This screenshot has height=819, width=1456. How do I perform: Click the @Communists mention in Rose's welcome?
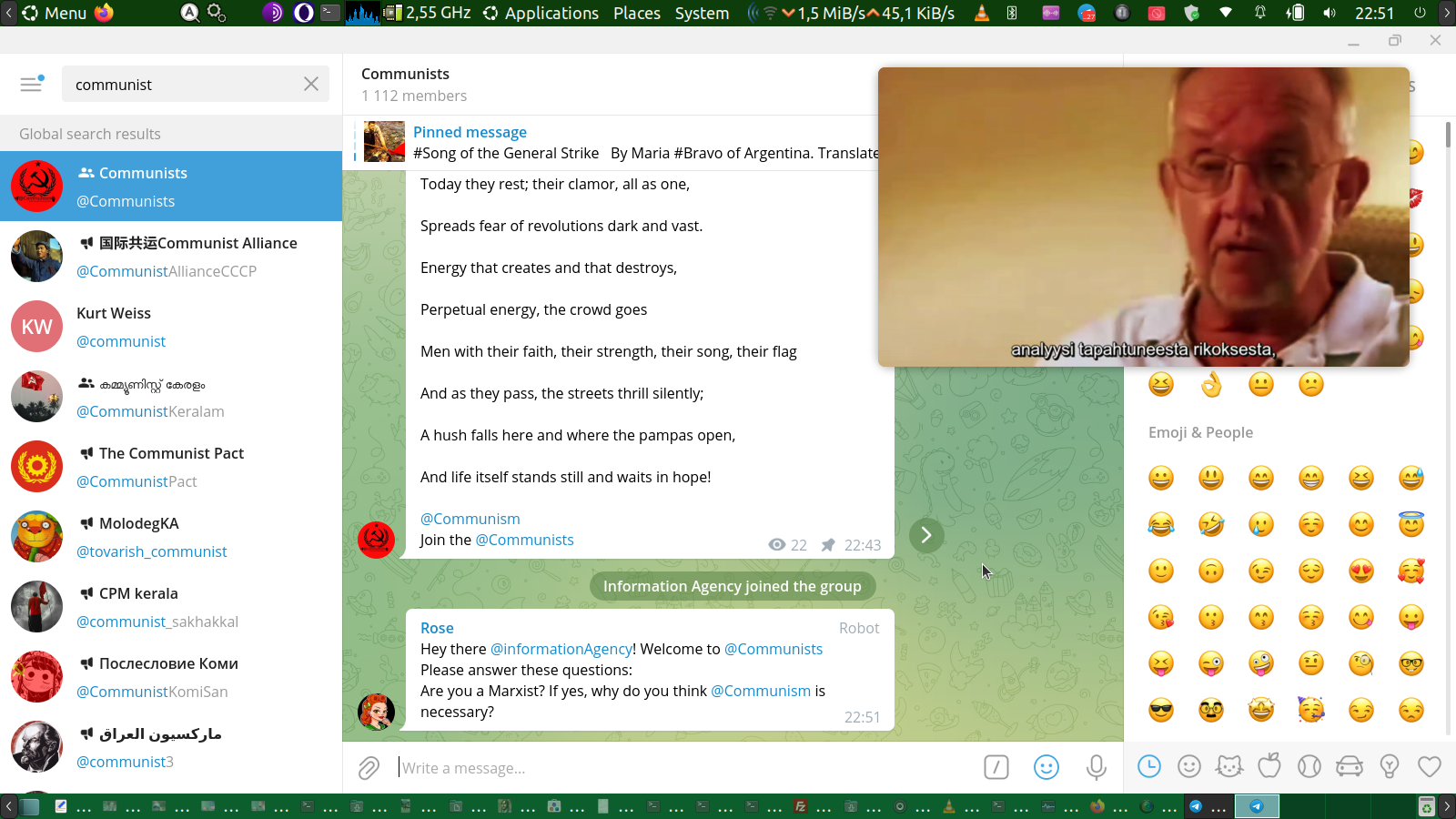(x=773, y=649)
